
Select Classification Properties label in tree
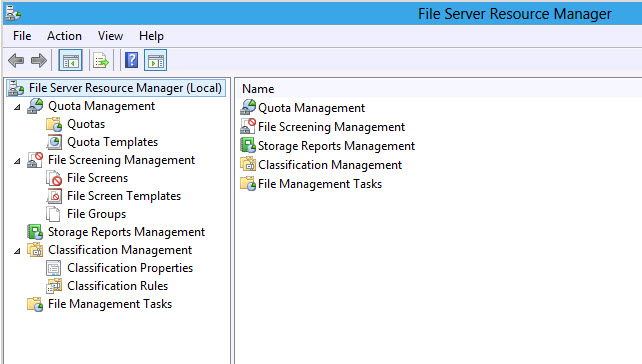click(x=130, y=268)
